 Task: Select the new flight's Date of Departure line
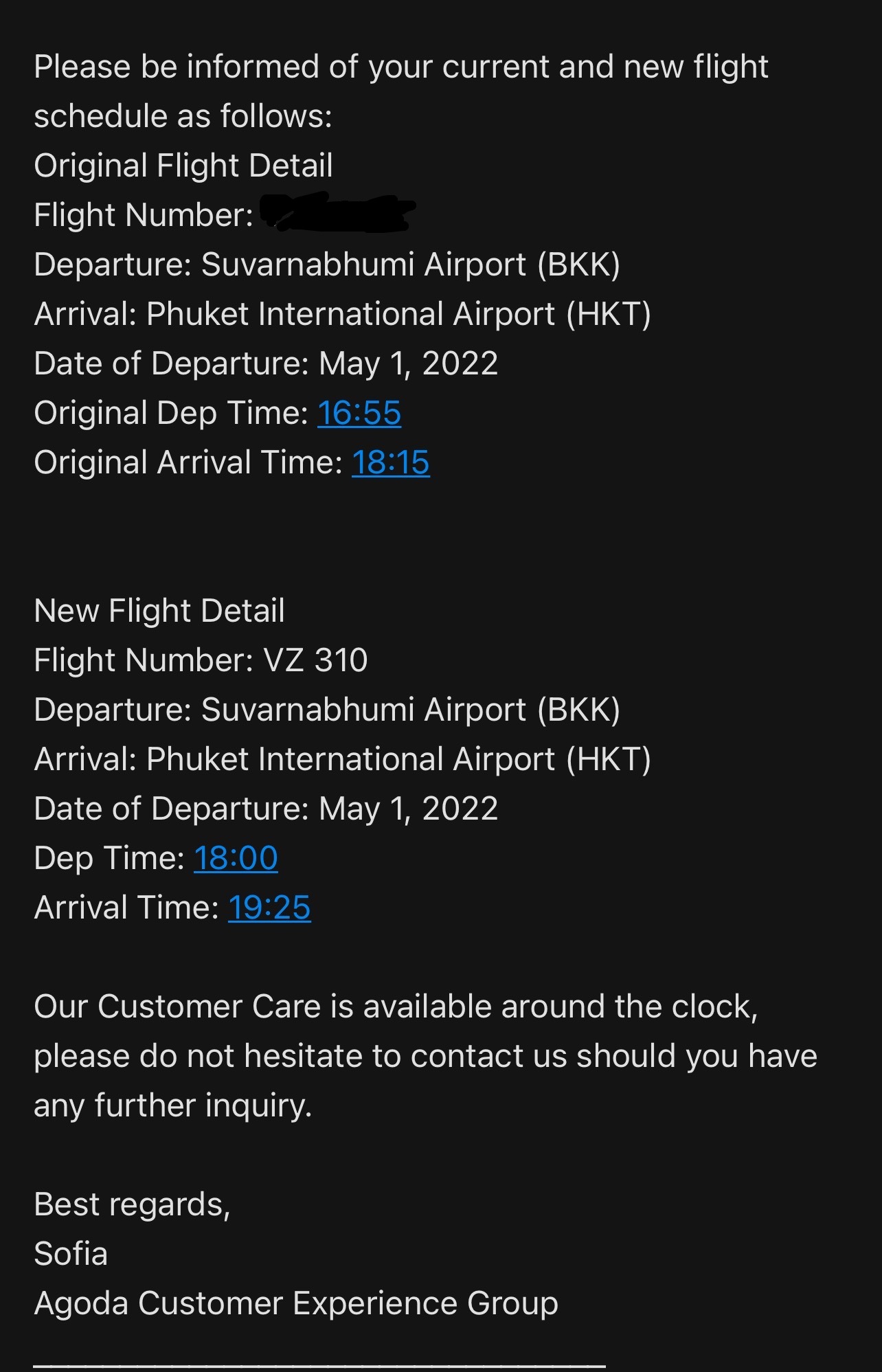pos(266,809)
